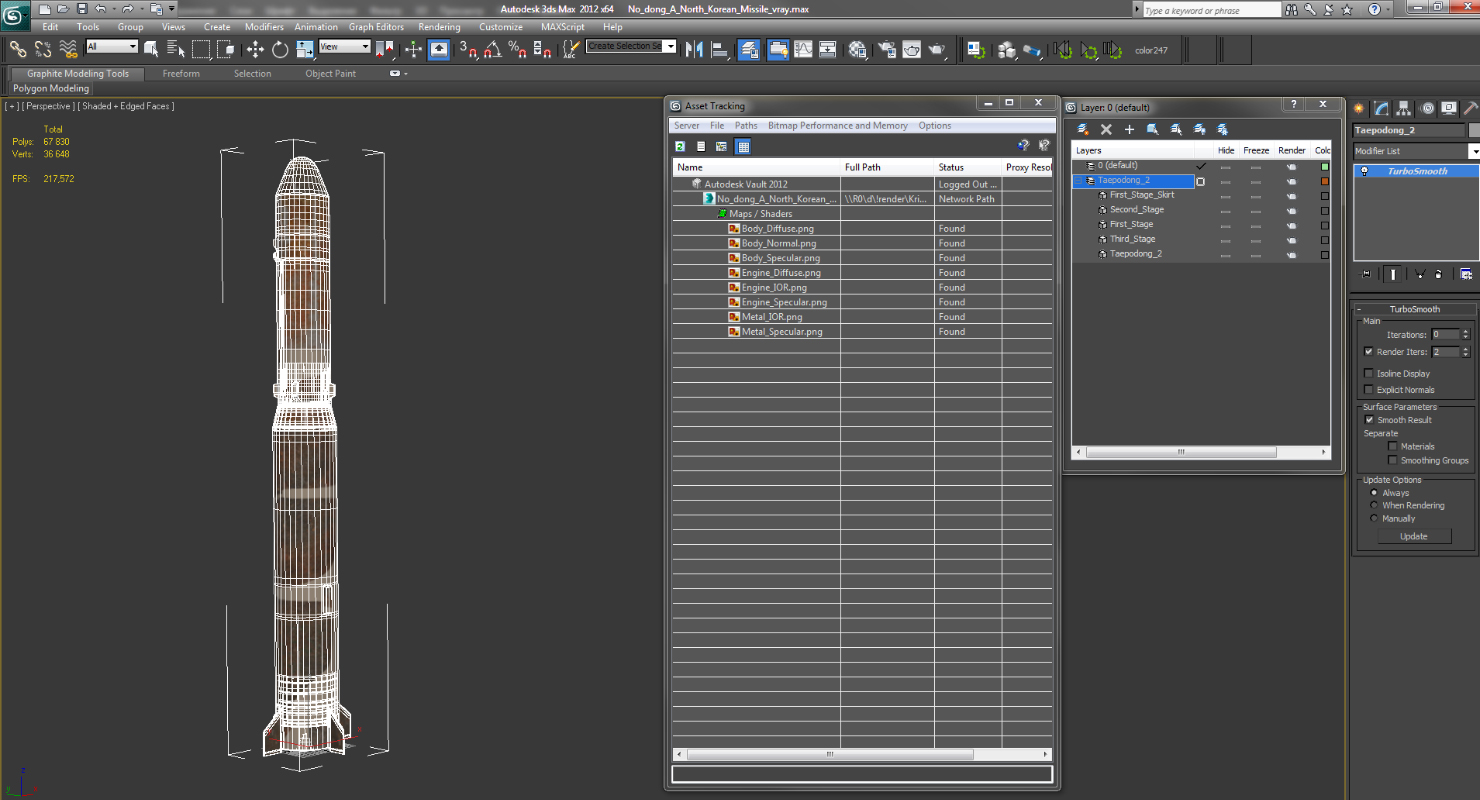Open Bitmap Performance and Memory menu

tap(838, 126)
